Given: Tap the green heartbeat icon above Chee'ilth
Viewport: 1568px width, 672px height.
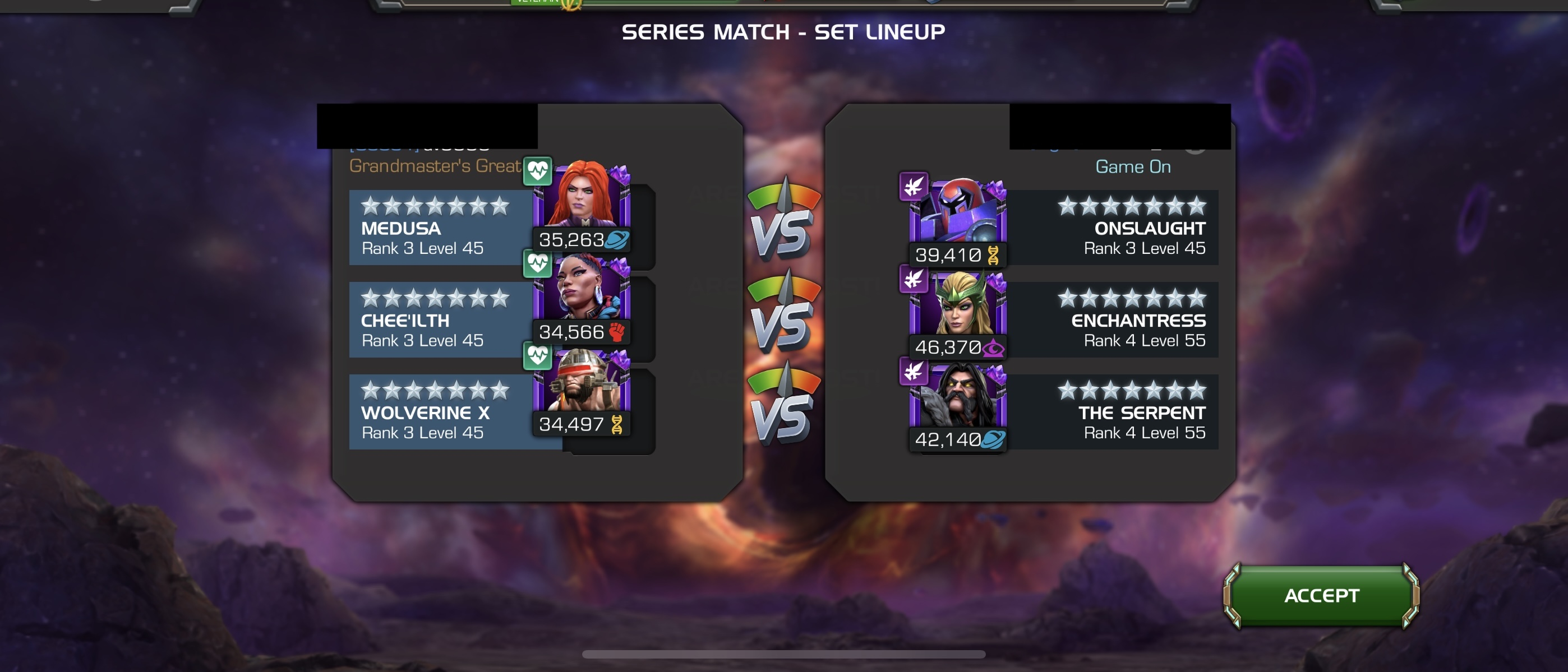Looking at the screenshot, I should click(537, 264).
